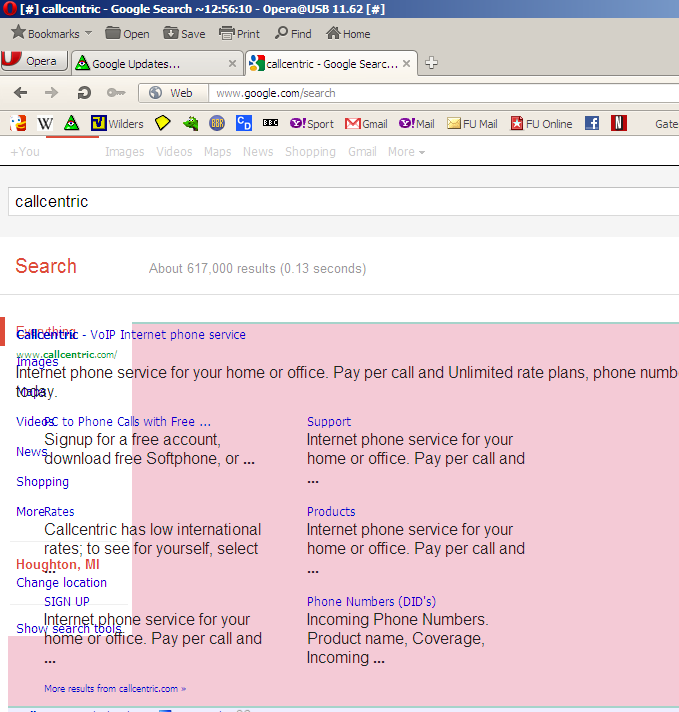Open the BBC bookmark icon

(270, 124)
